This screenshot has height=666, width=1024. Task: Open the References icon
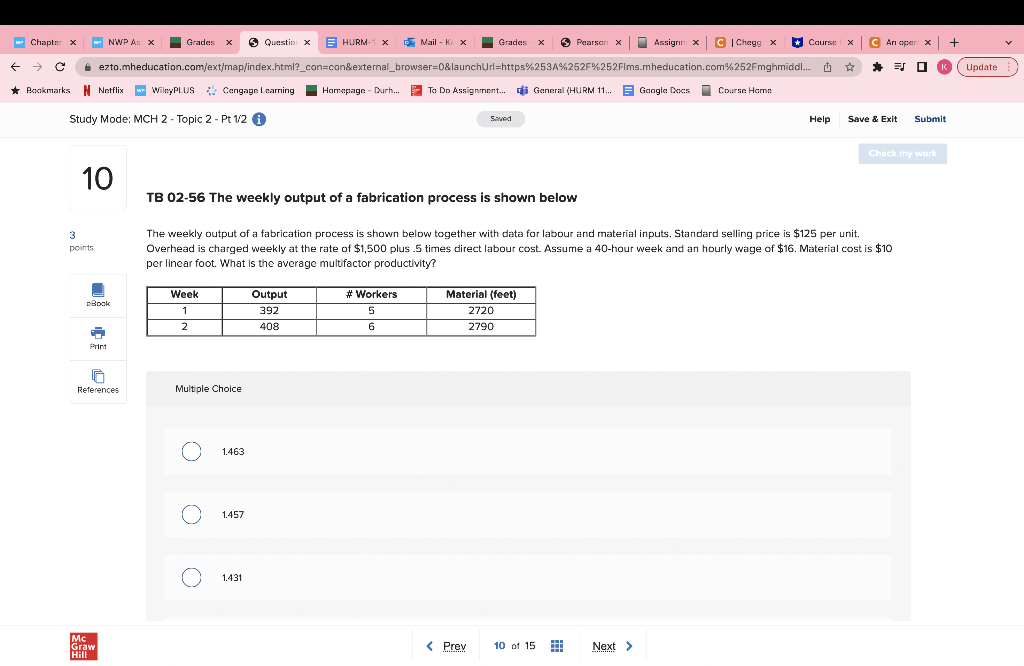[x=98, y=381]
